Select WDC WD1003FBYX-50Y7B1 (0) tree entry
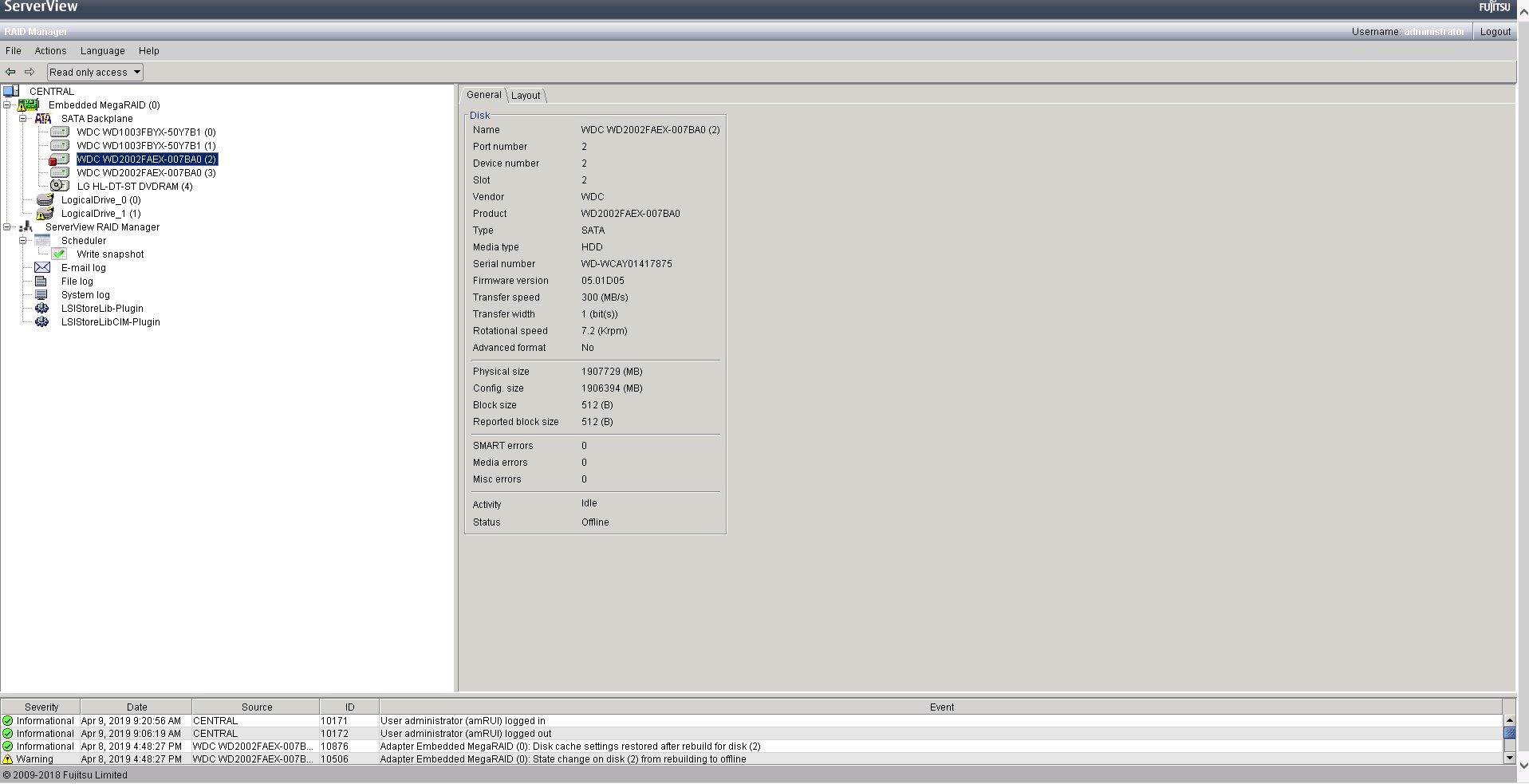 coord(146,132)
